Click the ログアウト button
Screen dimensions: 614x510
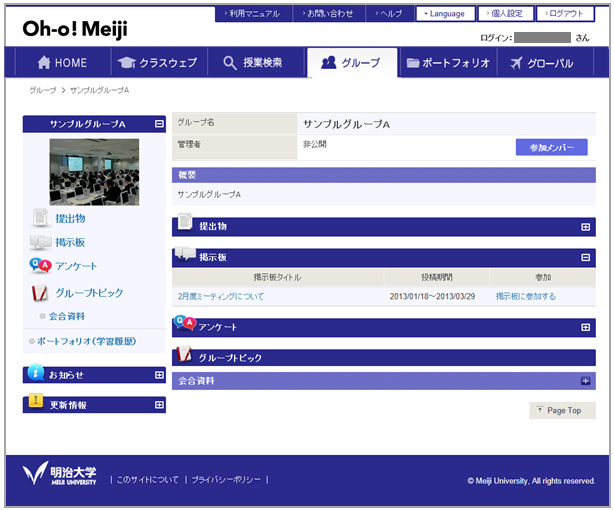(x=565, y=14)
